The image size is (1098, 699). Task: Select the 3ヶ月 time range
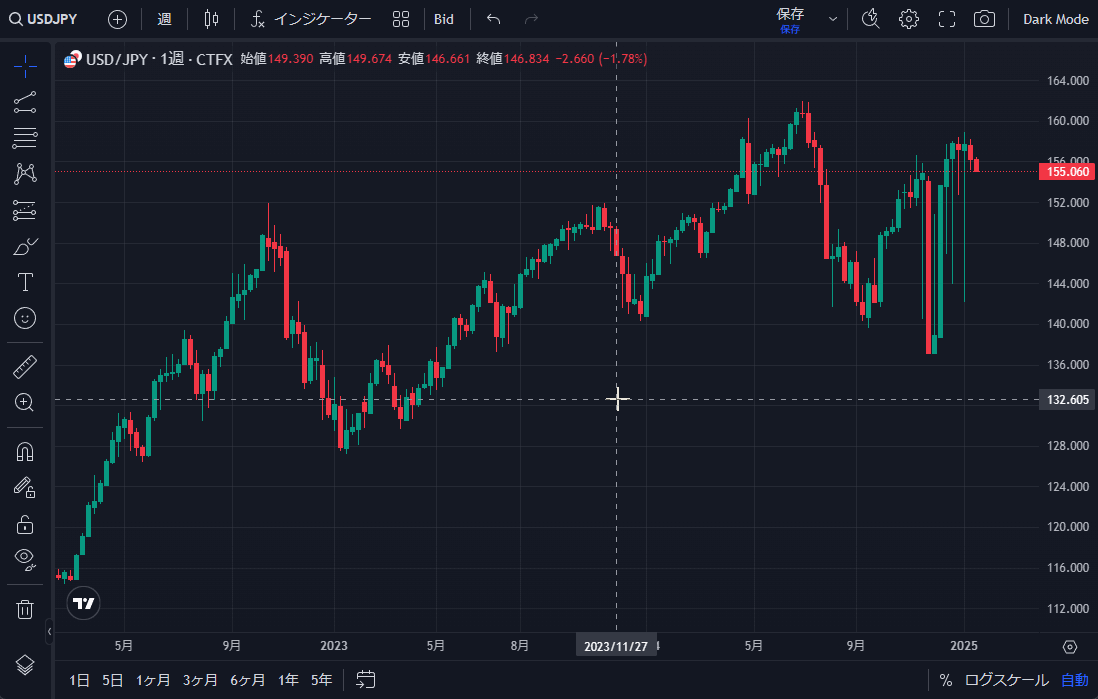pos(200,680)
